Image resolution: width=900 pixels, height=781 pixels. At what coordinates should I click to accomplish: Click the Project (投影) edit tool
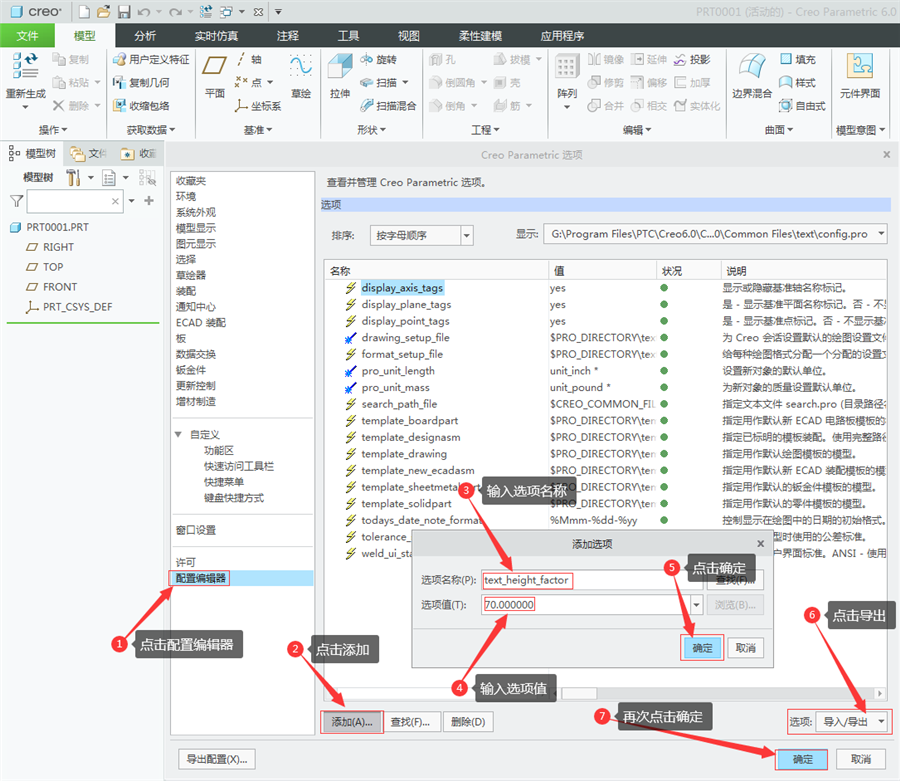tap(692, 59)
